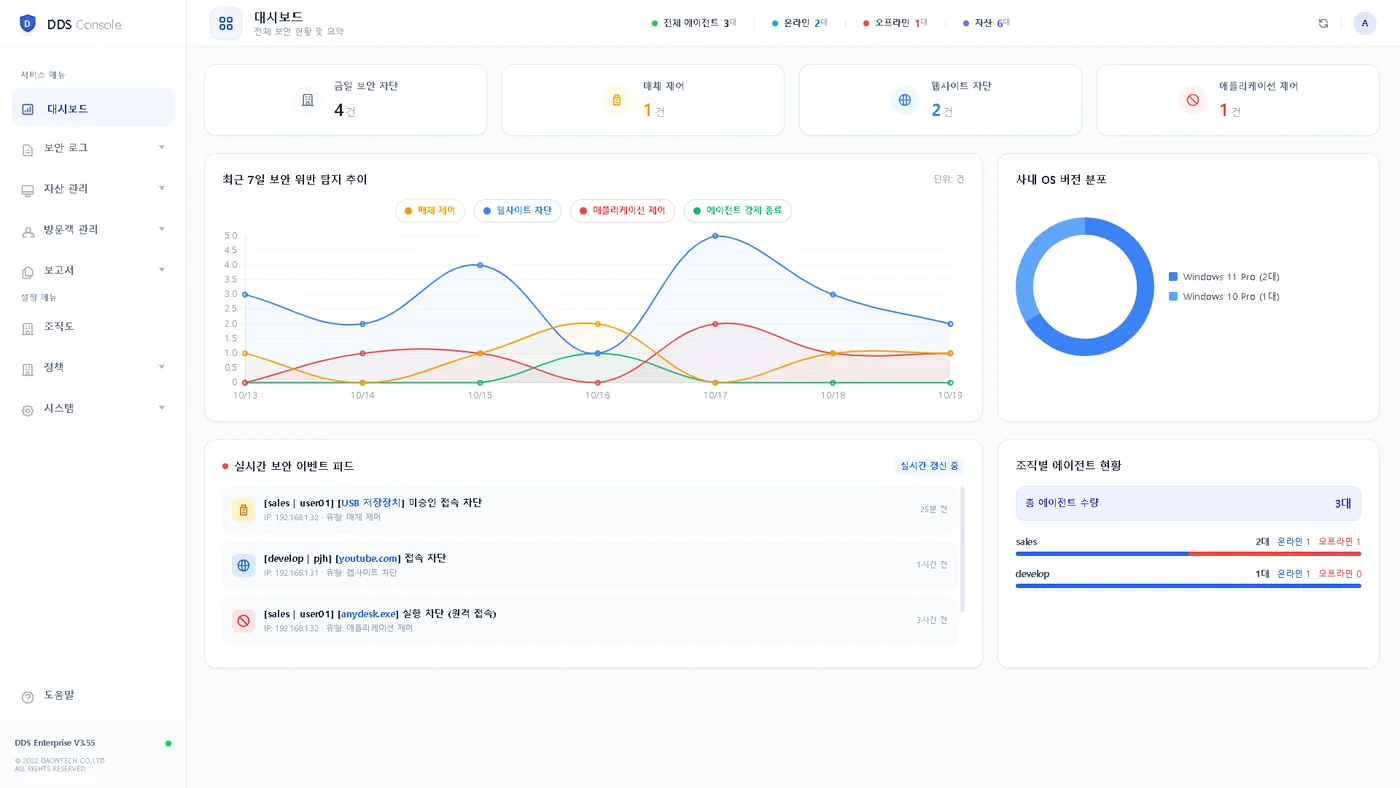The image size is (1400, 788).
Task: Expand the 방문객 관리 menu arrow
Action: click(x=162, y=230)
